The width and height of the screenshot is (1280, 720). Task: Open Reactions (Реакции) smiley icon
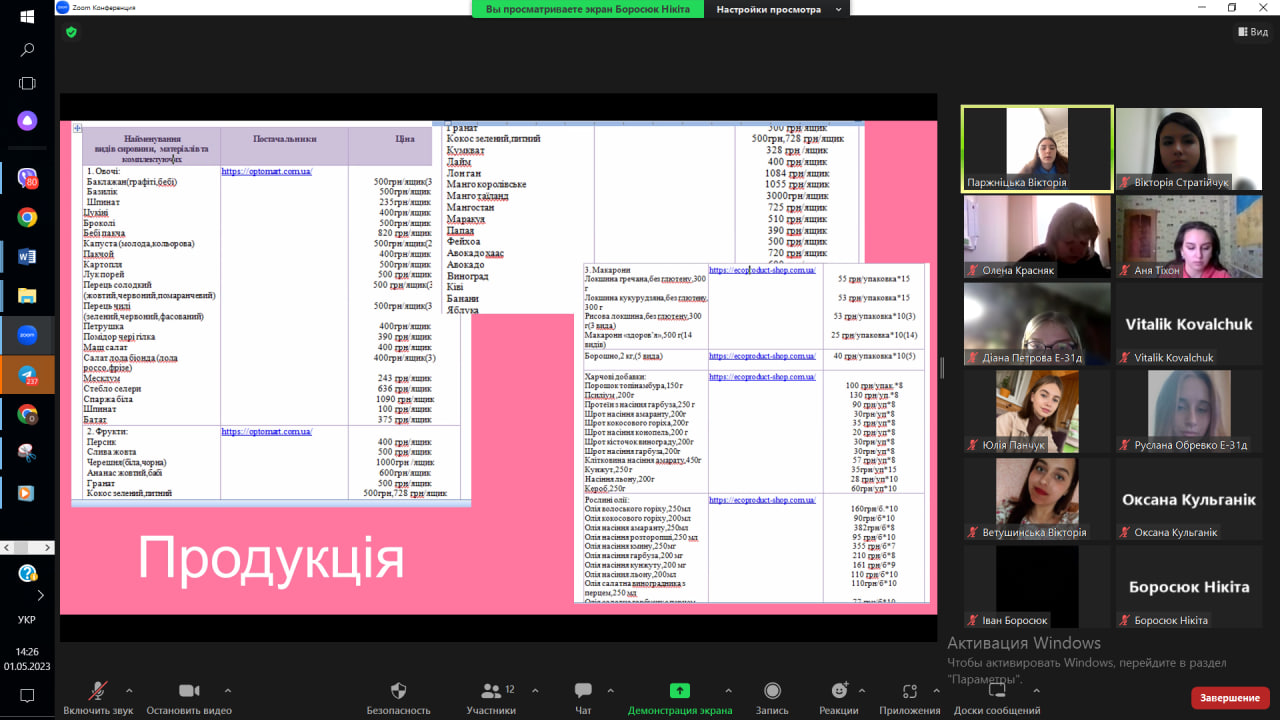[x=839, y=691]
